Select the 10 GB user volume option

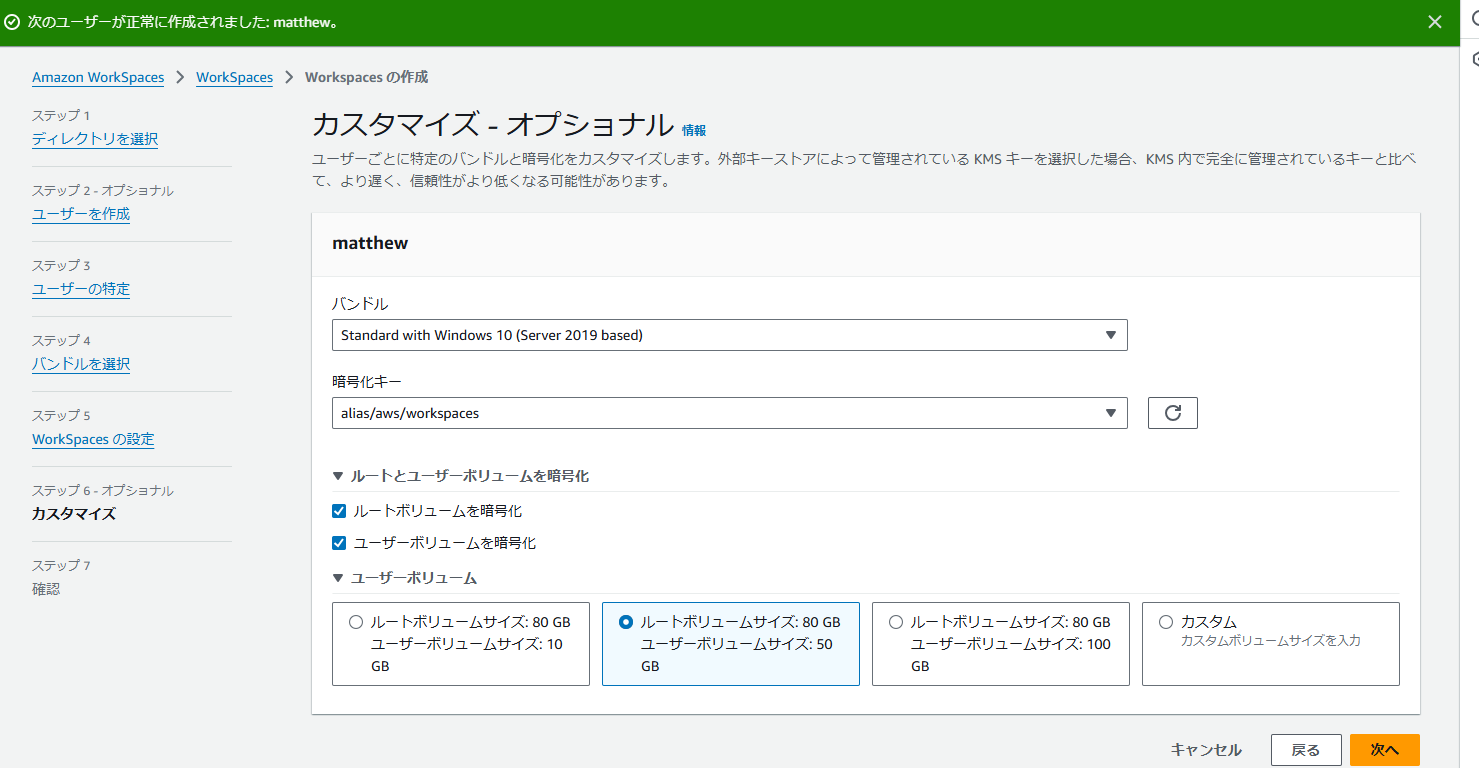pyautogui.click(x=356, y=621)
